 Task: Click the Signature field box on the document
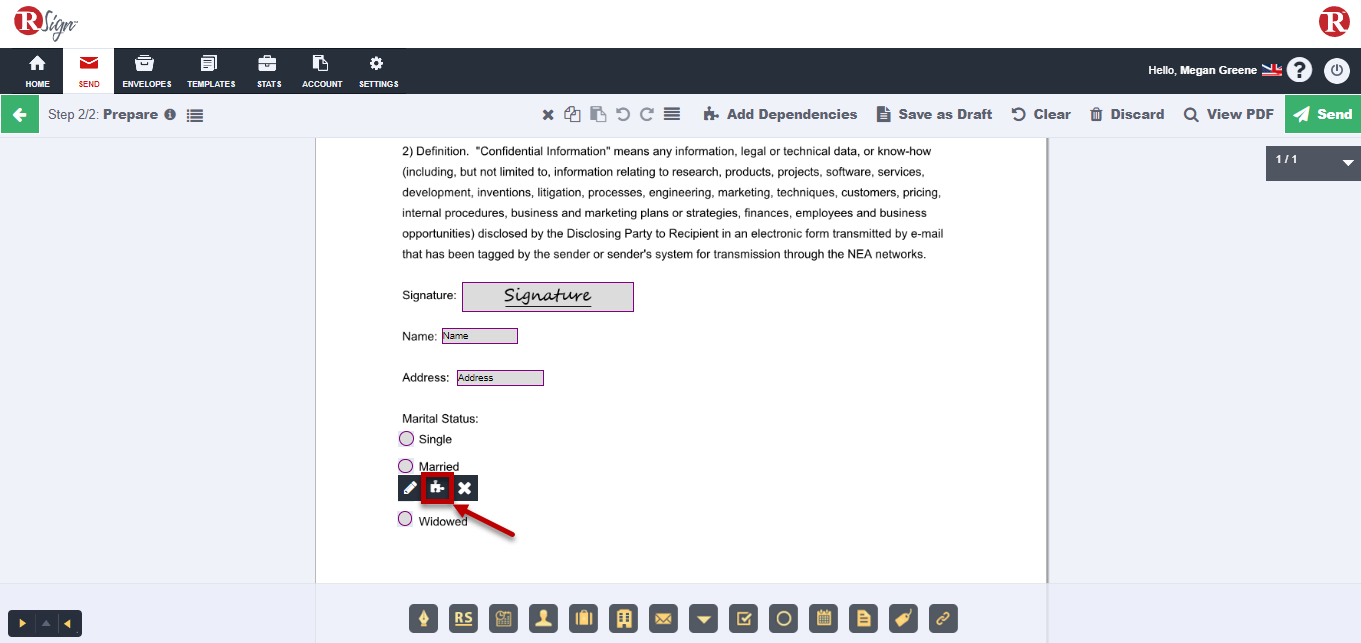click(x=547, y=296)
